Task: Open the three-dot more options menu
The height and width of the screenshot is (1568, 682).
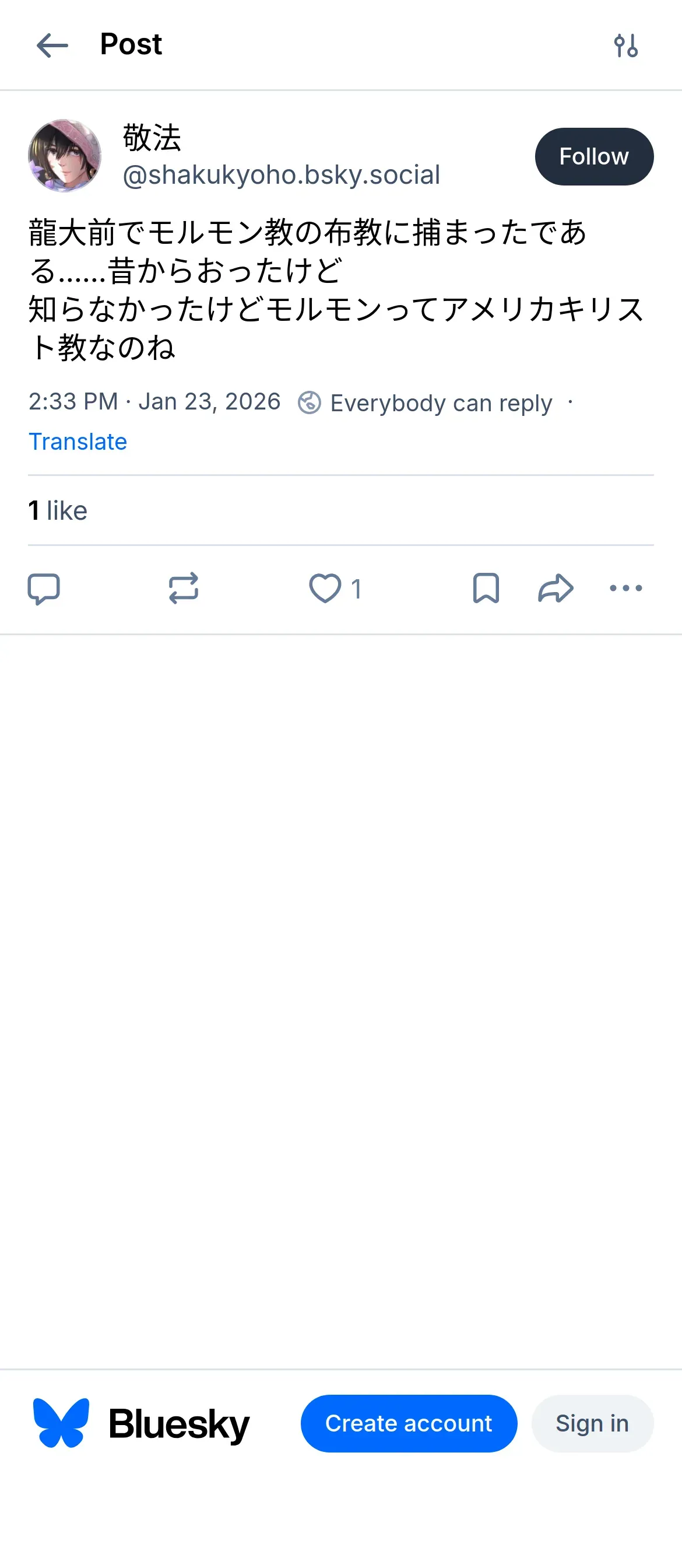Action: 625,589
